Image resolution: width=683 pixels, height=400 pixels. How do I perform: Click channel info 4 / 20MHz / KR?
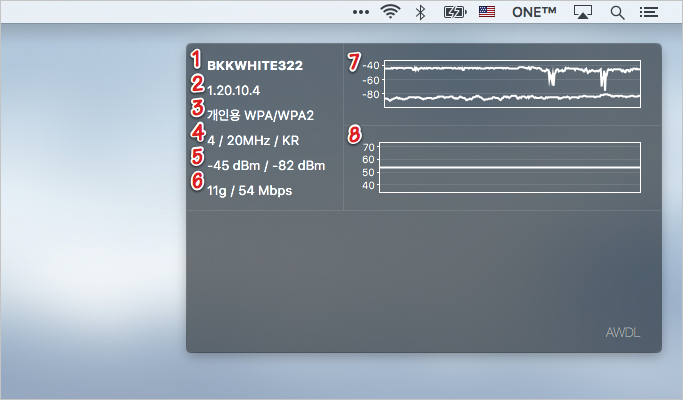click(253, 140)
